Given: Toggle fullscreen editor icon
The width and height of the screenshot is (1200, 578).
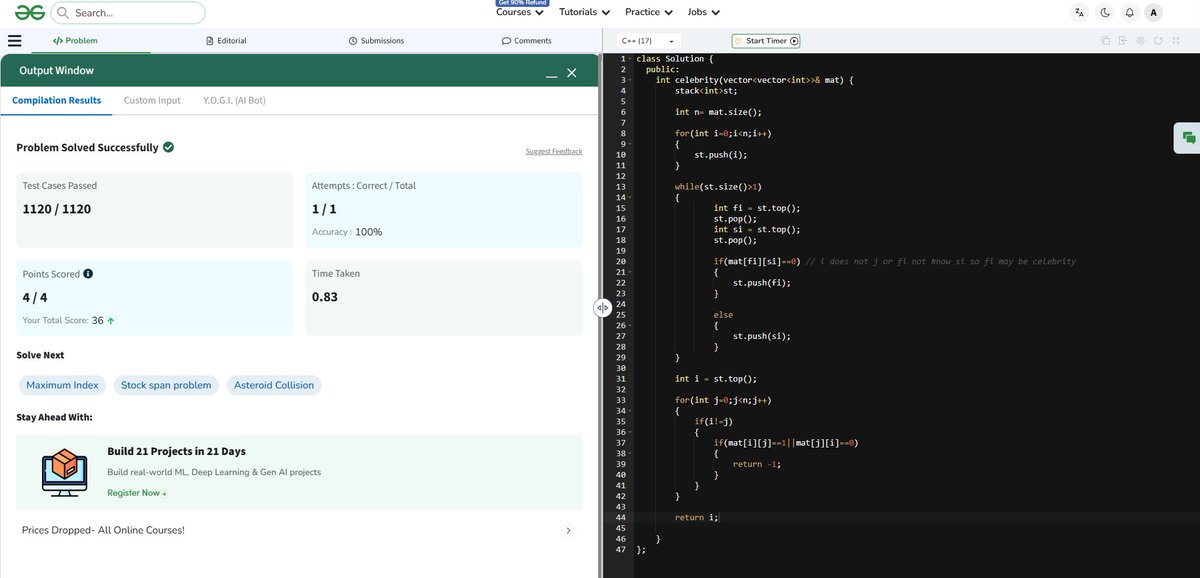Looking at the screenshot, I should coord(1175,41).
